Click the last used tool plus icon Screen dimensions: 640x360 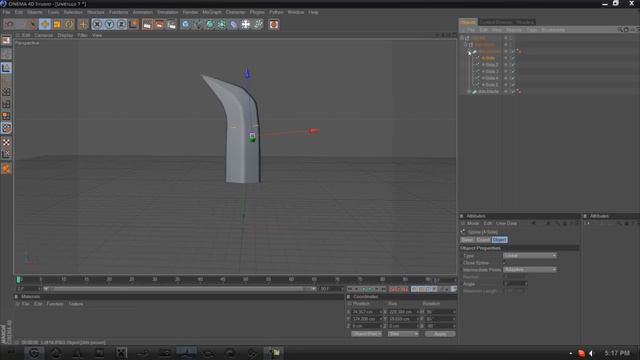pos(83,24)
